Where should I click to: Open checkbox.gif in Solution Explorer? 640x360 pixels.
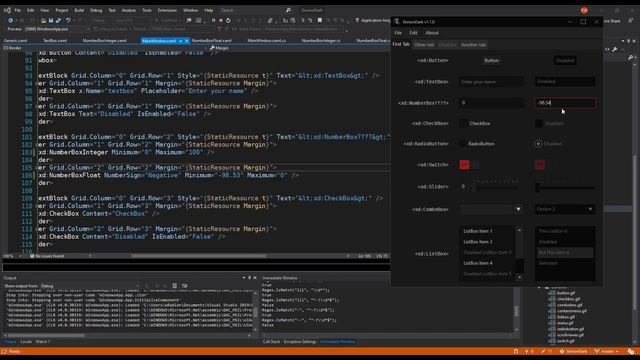569,299
